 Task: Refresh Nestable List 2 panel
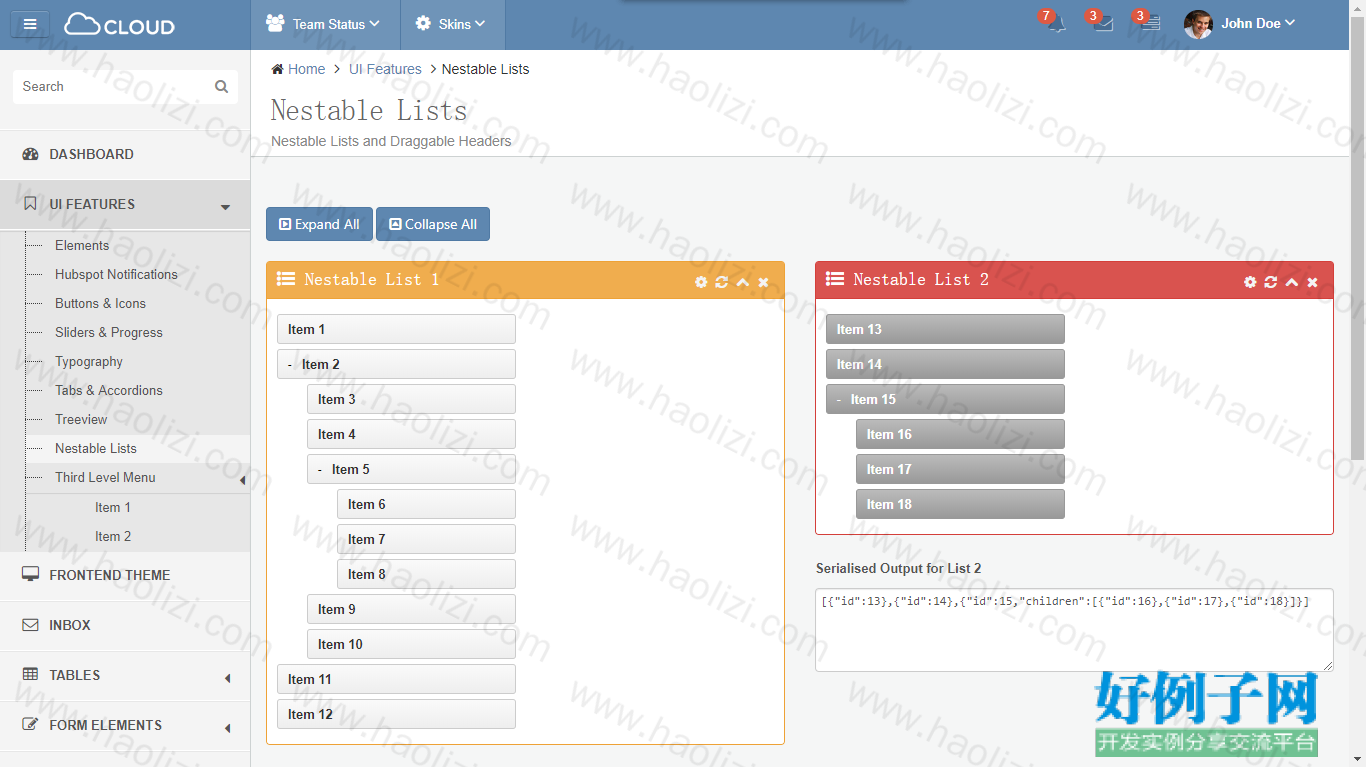point(1271,282)
